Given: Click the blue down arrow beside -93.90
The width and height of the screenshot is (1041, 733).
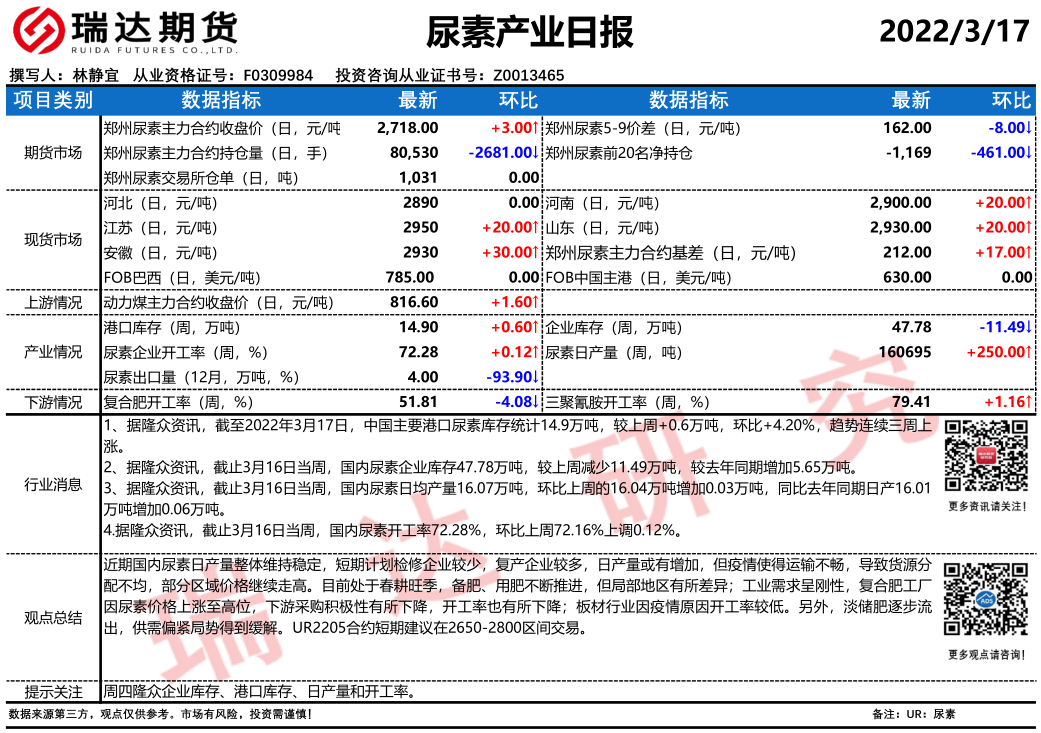Looking at the screenshot, I should pyautogui.click(x=536, y=377).
